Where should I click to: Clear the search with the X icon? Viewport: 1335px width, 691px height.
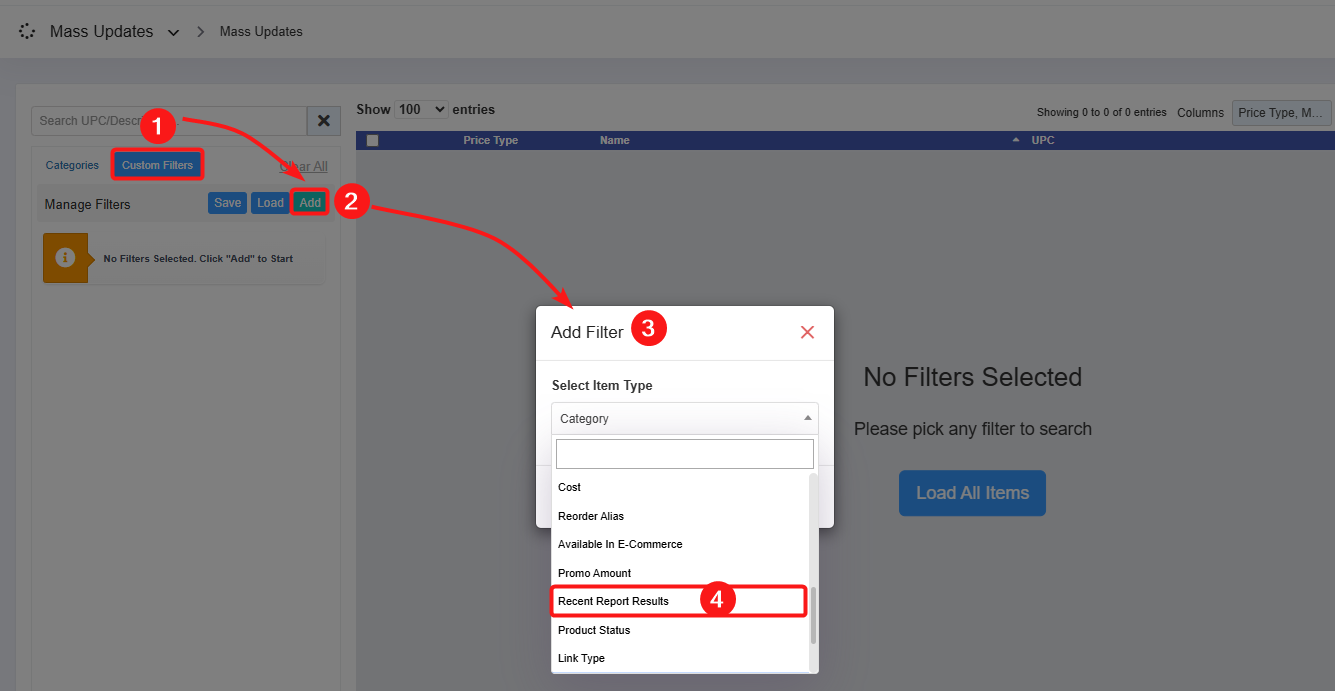click(323, 121)
